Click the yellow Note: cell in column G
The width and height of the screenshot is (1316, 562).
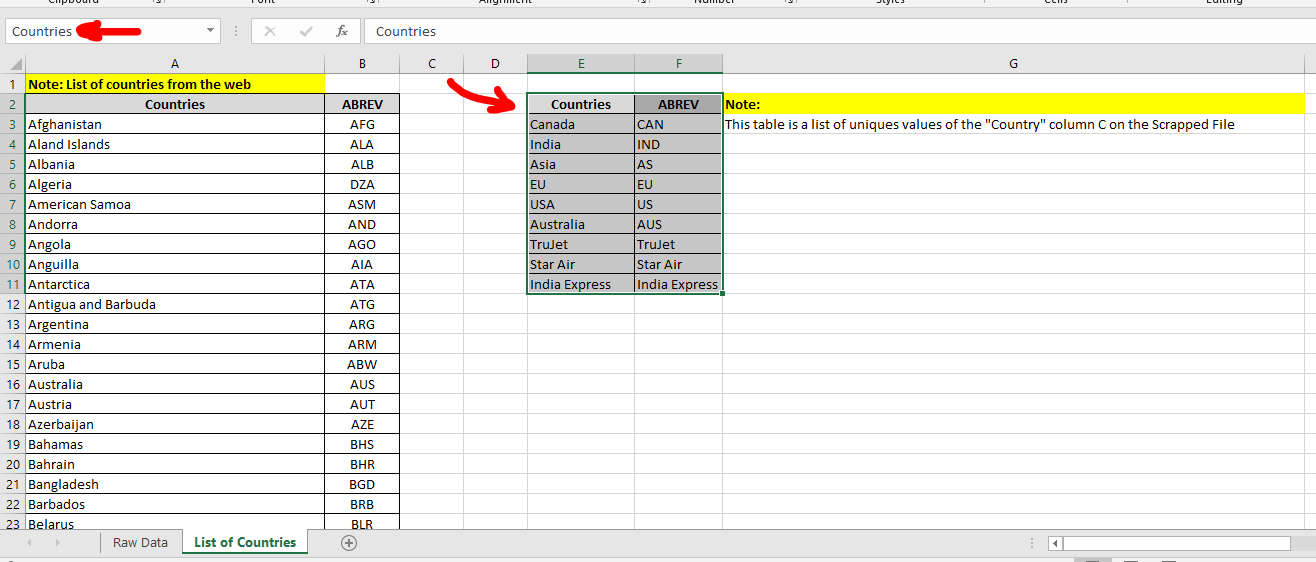(x=1013, y=104)
